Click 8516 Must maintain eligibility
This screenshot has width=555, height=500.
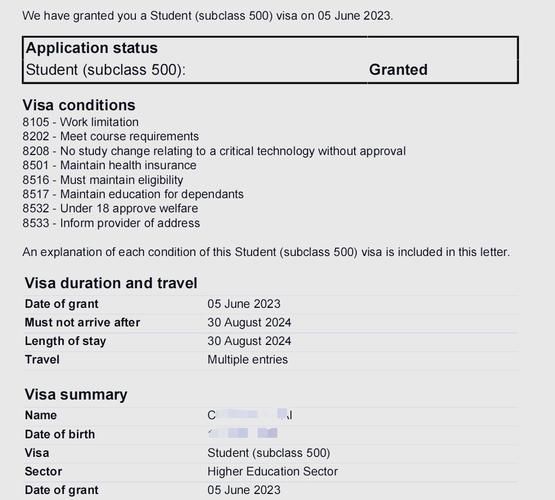pos(103,180)
